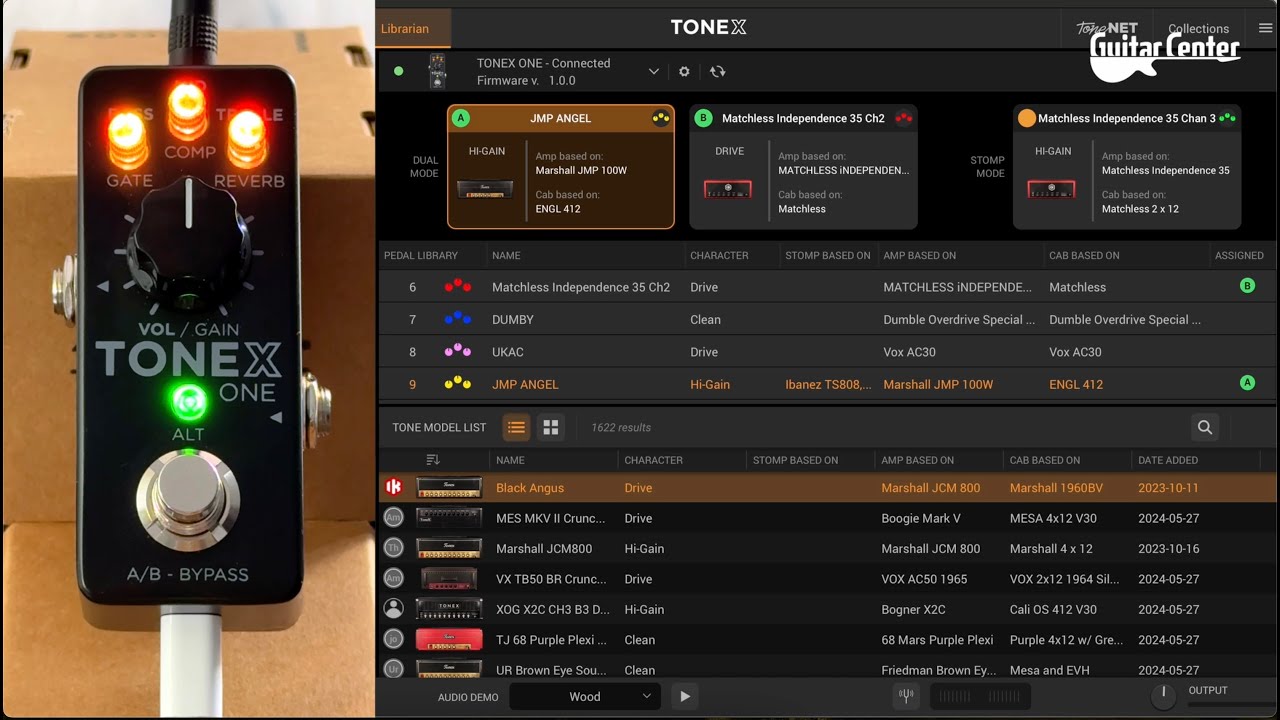Select the Black Angus tone model
This screenshot has height=720, width=1280.
pyautogui.click(x=827, y=488)
